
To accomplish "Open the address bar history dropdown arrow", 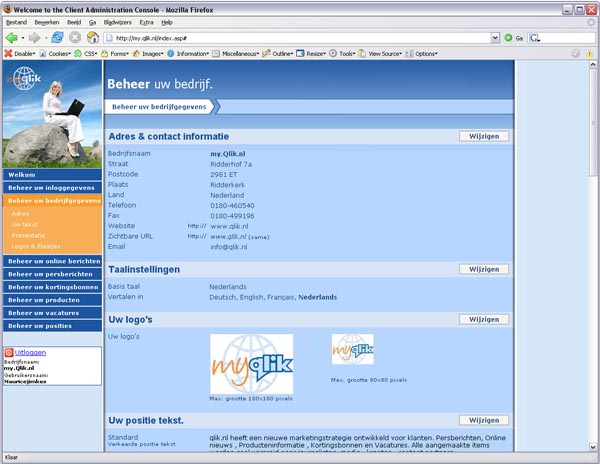I will click(x=494, y=37).
